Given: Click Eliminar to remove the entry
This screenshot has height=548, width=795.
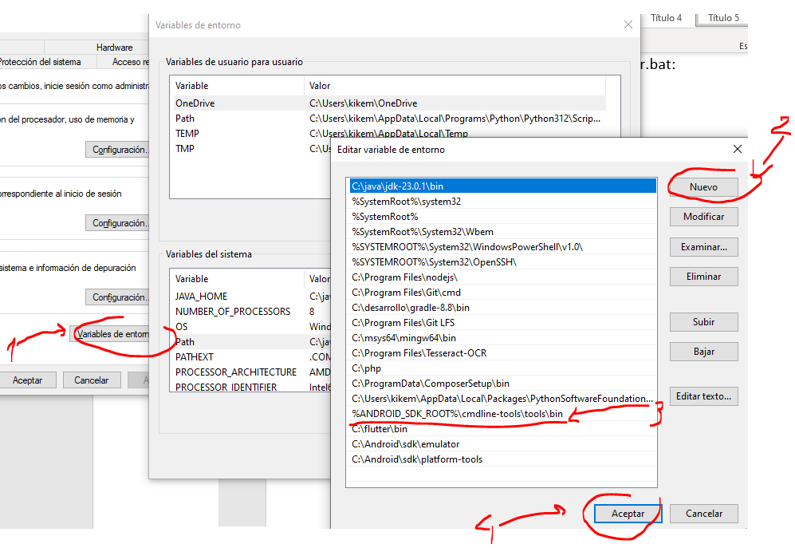Looking at the screenshot, I should [x=704, y=277].
